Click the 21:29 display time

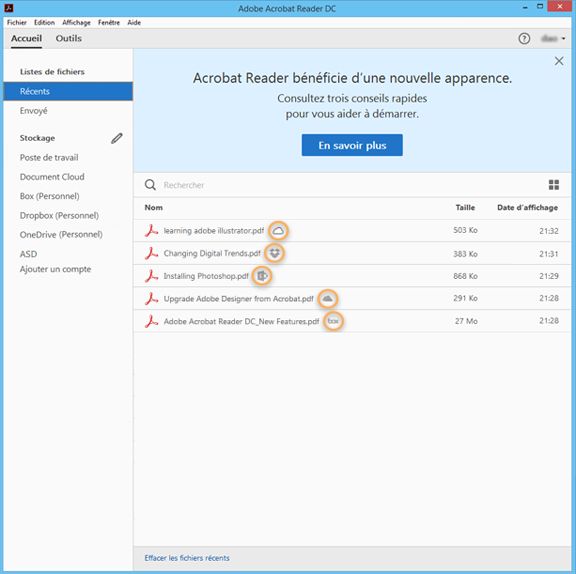549,276
